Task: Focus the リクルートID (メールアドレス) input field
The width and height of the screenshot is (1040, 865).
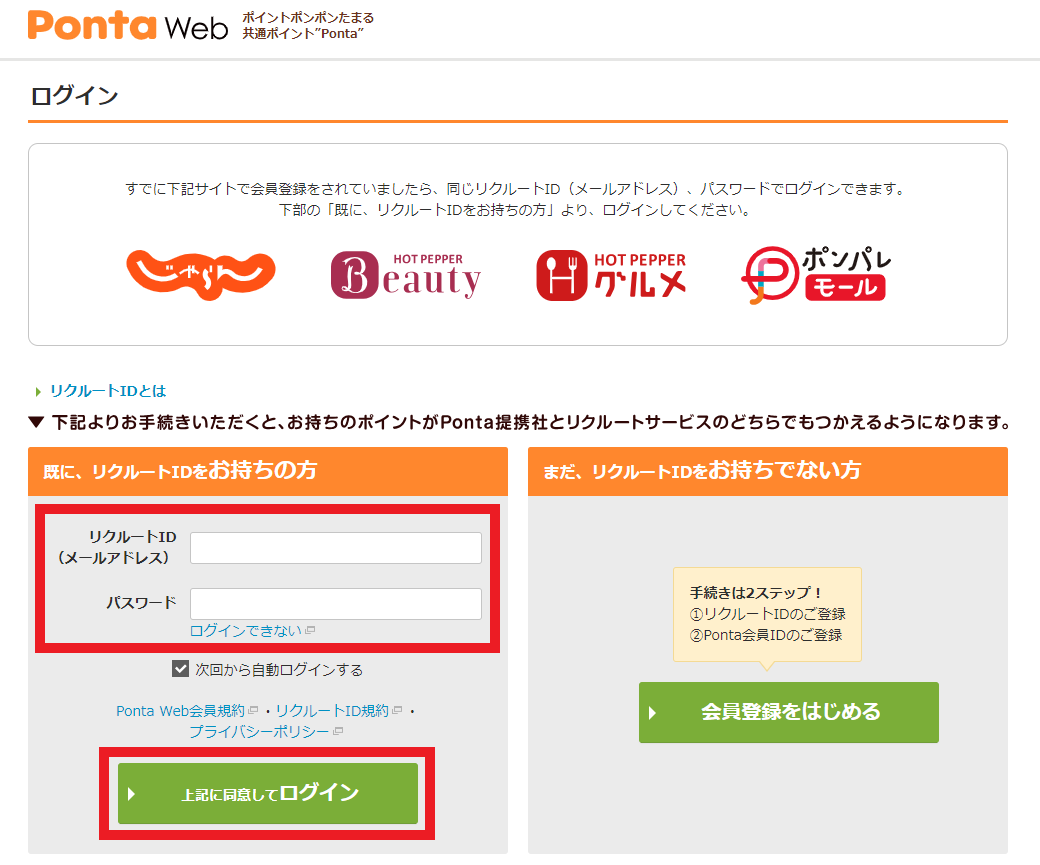Action: pos(335,548)
